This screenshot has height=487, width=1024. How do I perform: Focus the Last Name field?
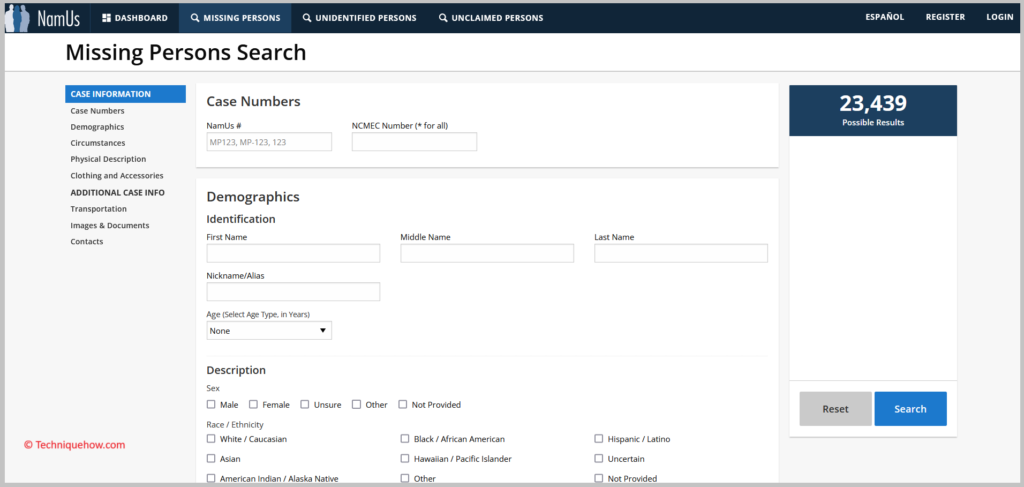tap(681, 253)
